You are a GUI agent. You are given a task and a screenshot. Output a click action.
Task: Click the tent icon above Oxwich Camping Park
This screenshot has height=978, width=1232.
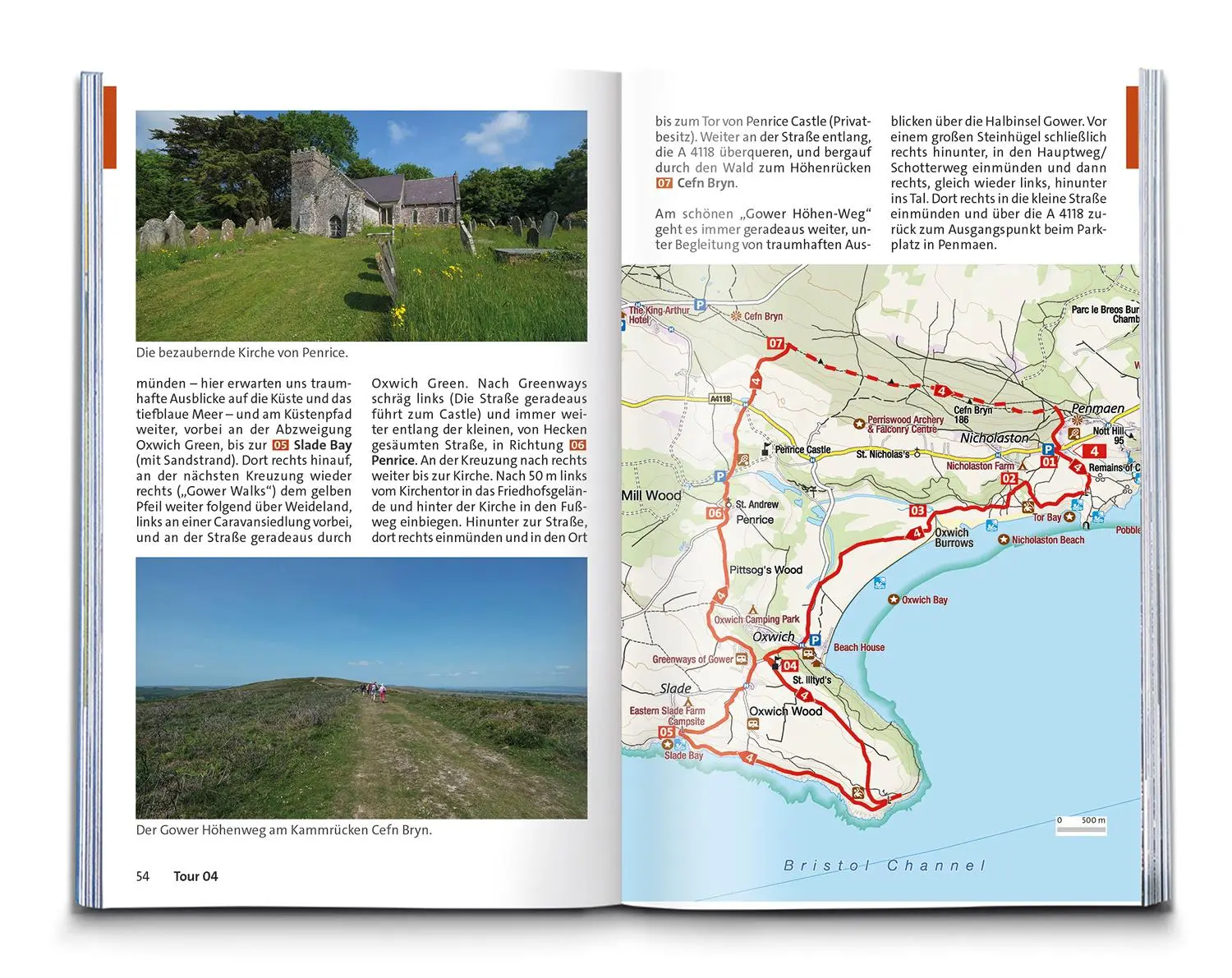753,609
